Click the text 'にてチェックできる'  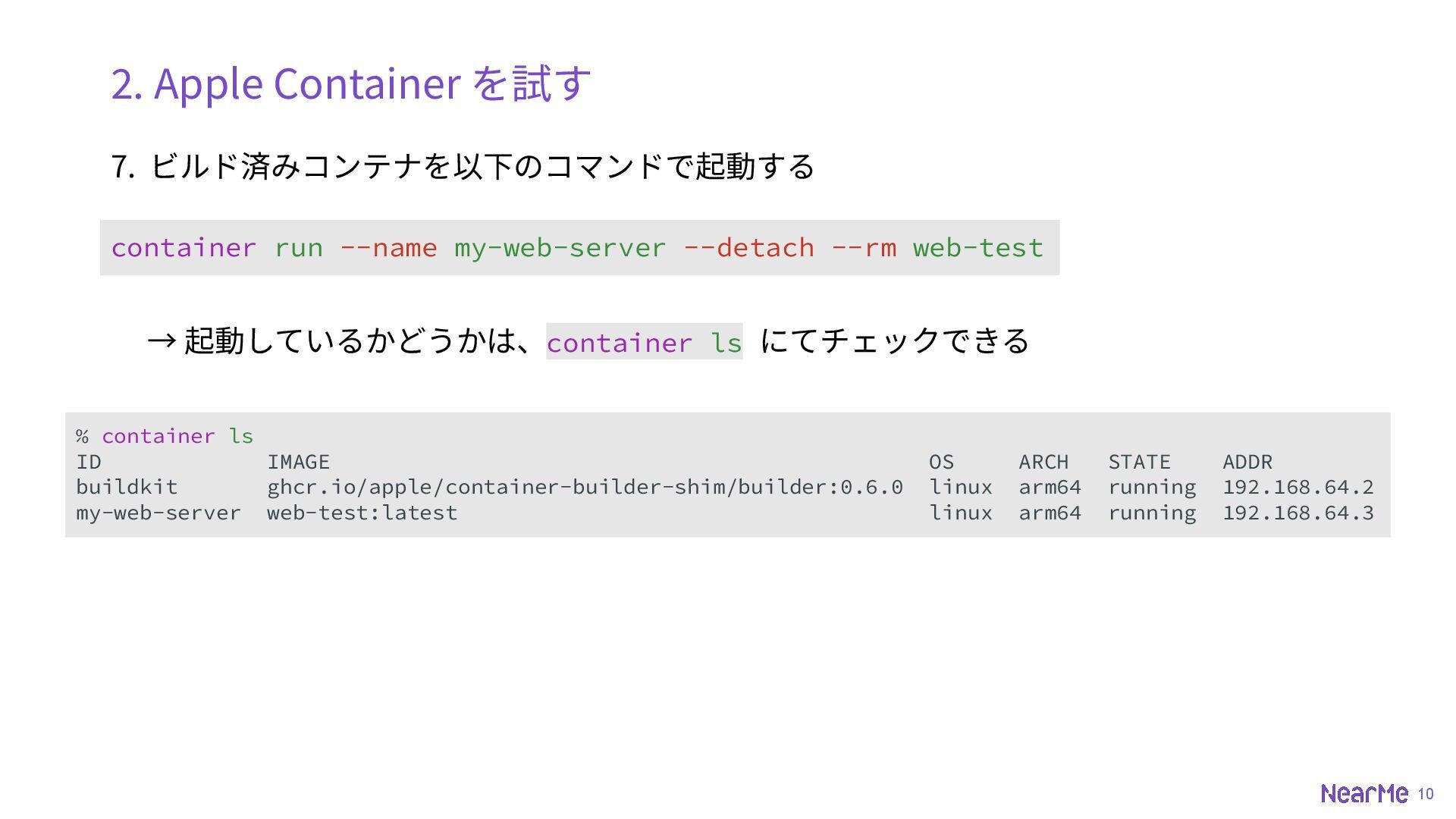coord(895,340)
